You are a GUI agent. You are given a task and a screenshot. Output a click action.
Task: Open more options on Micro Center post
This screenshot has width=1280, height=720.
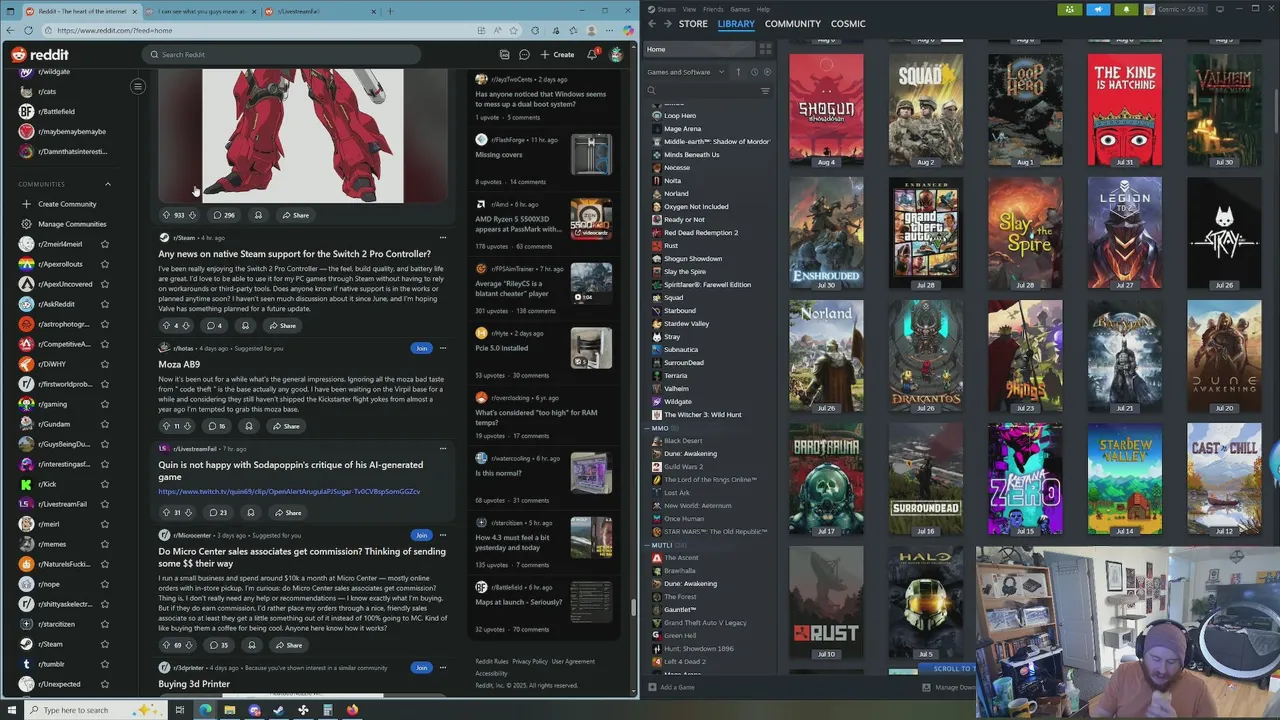(443, 535)
